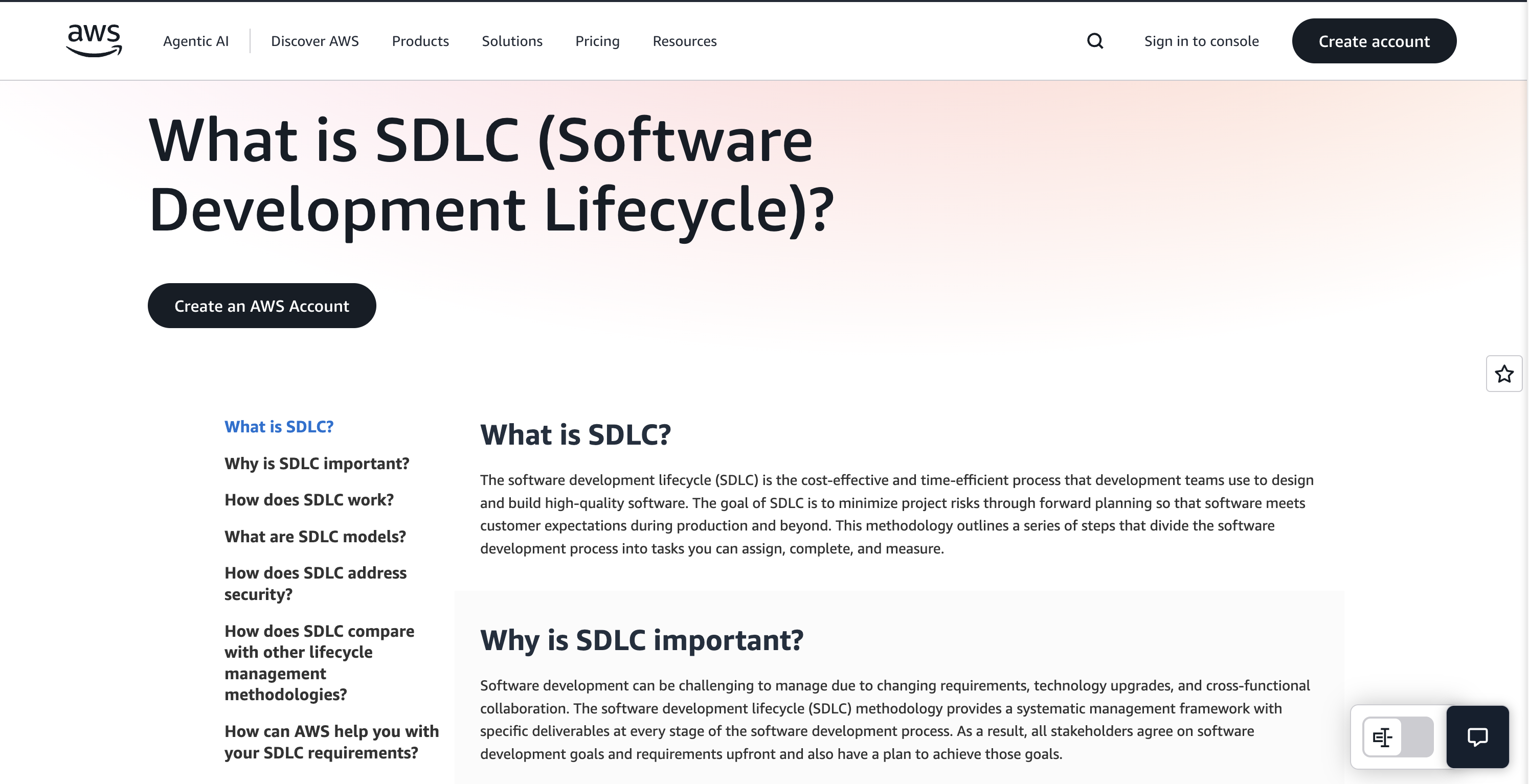Click the Create account button
This screenshot has height=784, width=1529.
(x=1374, y=41)
